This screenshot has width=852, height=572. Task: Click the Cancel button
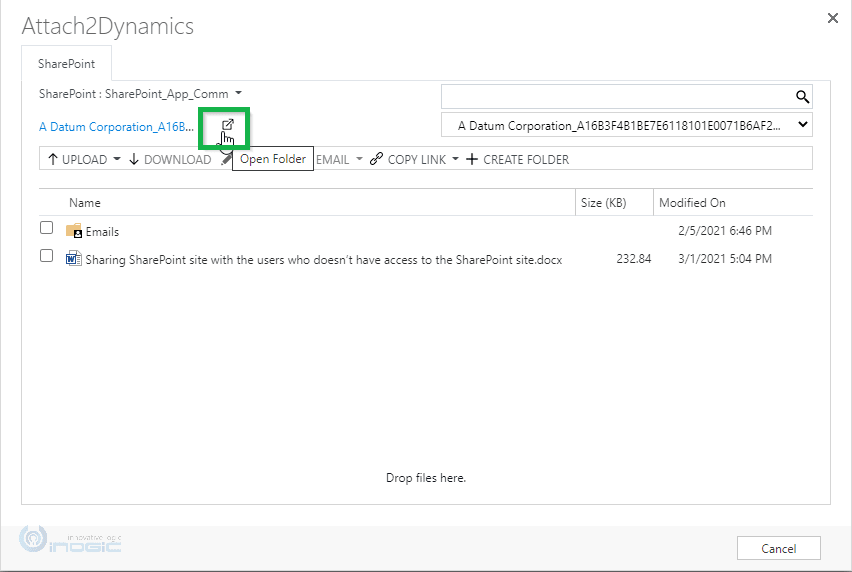click(x=779, y=548)
